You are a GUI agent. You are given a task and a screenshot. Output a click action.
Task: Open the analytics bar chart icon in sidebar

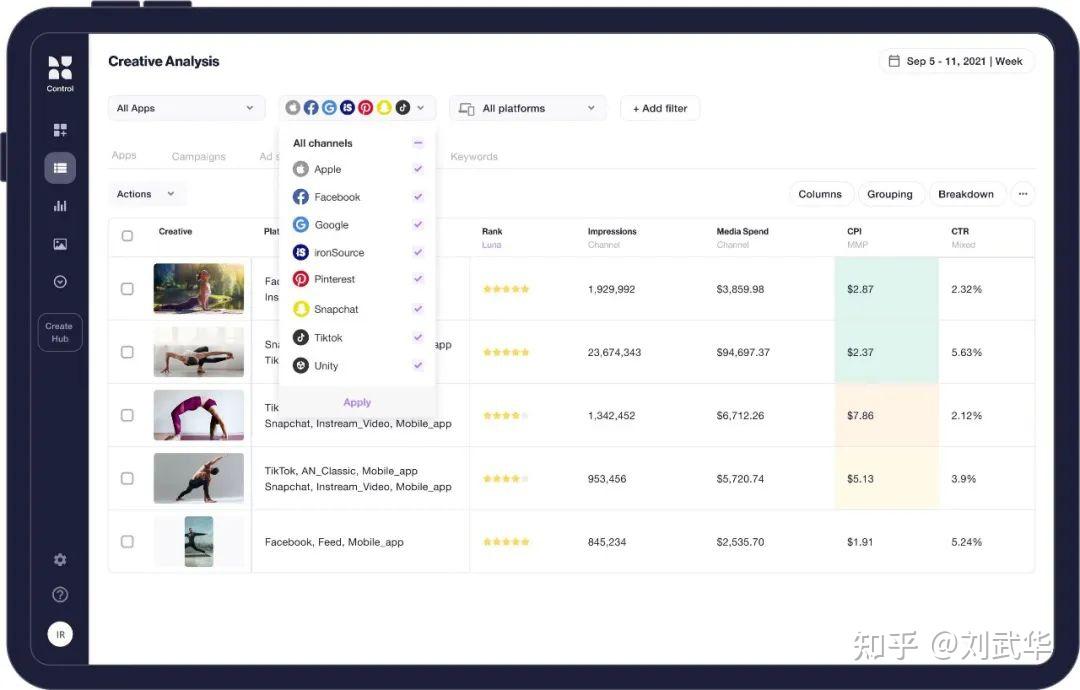pyautogui.click(x=60, y=206)
